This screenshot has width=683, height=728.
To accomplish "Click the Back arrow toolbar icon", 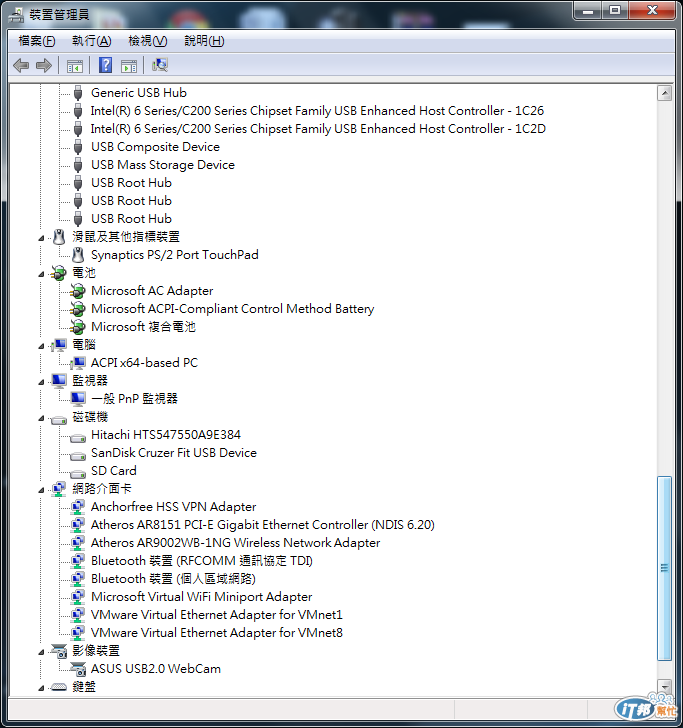I will (x=21, y=65).
